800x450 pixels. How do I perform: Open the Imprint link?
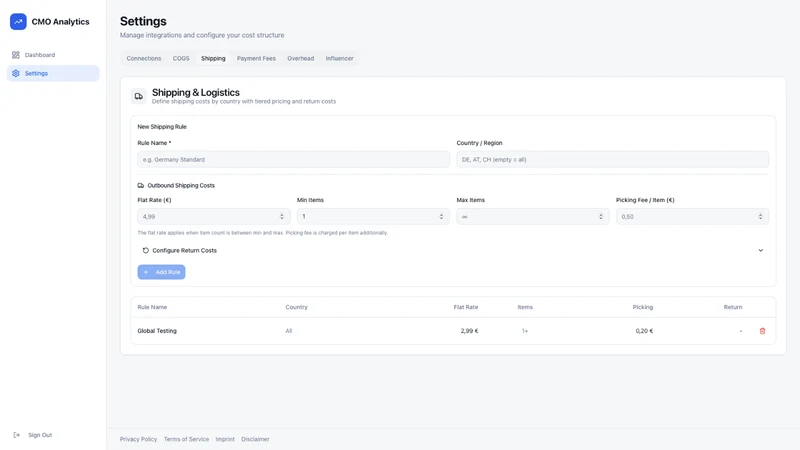tap(225, 439)
